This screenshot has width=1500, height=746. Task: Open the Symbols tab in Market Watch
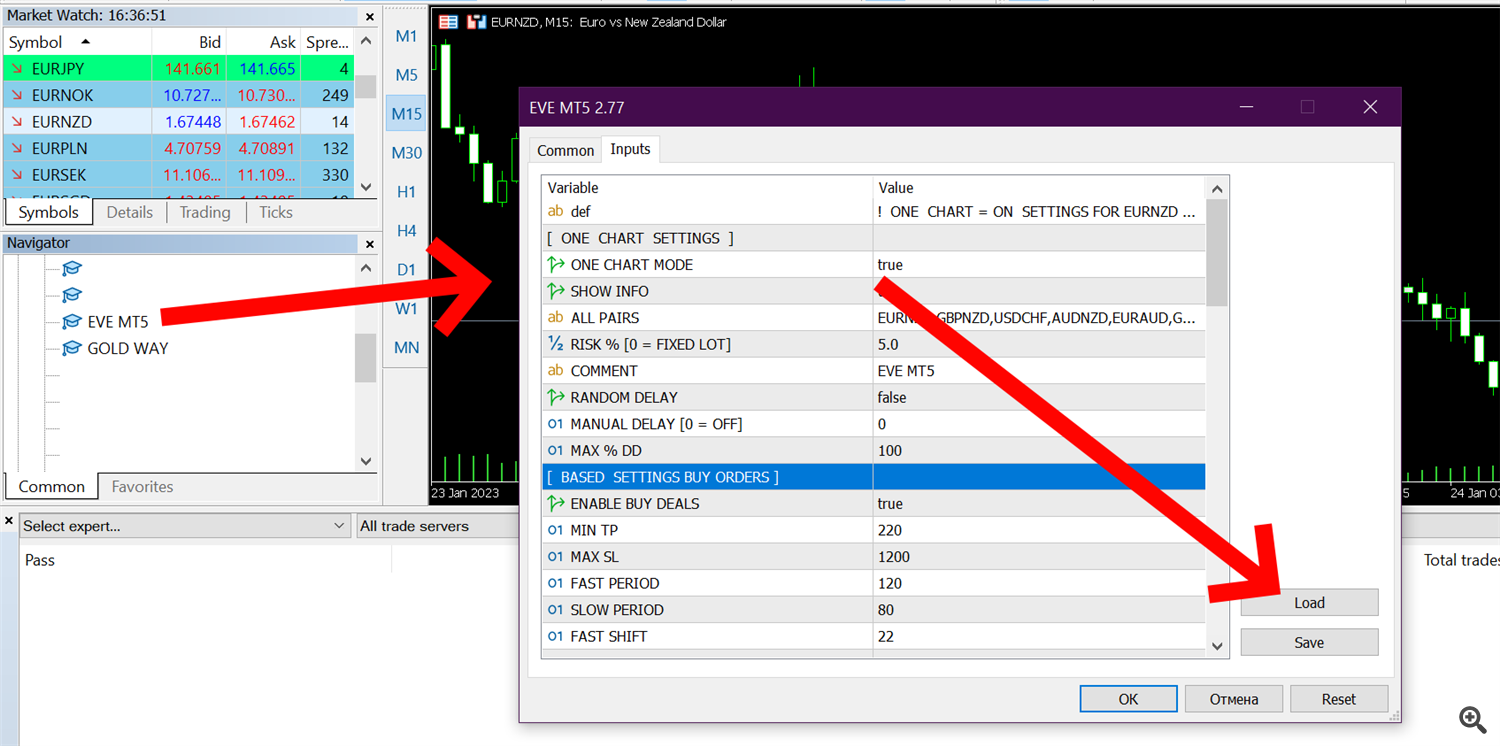48,212
